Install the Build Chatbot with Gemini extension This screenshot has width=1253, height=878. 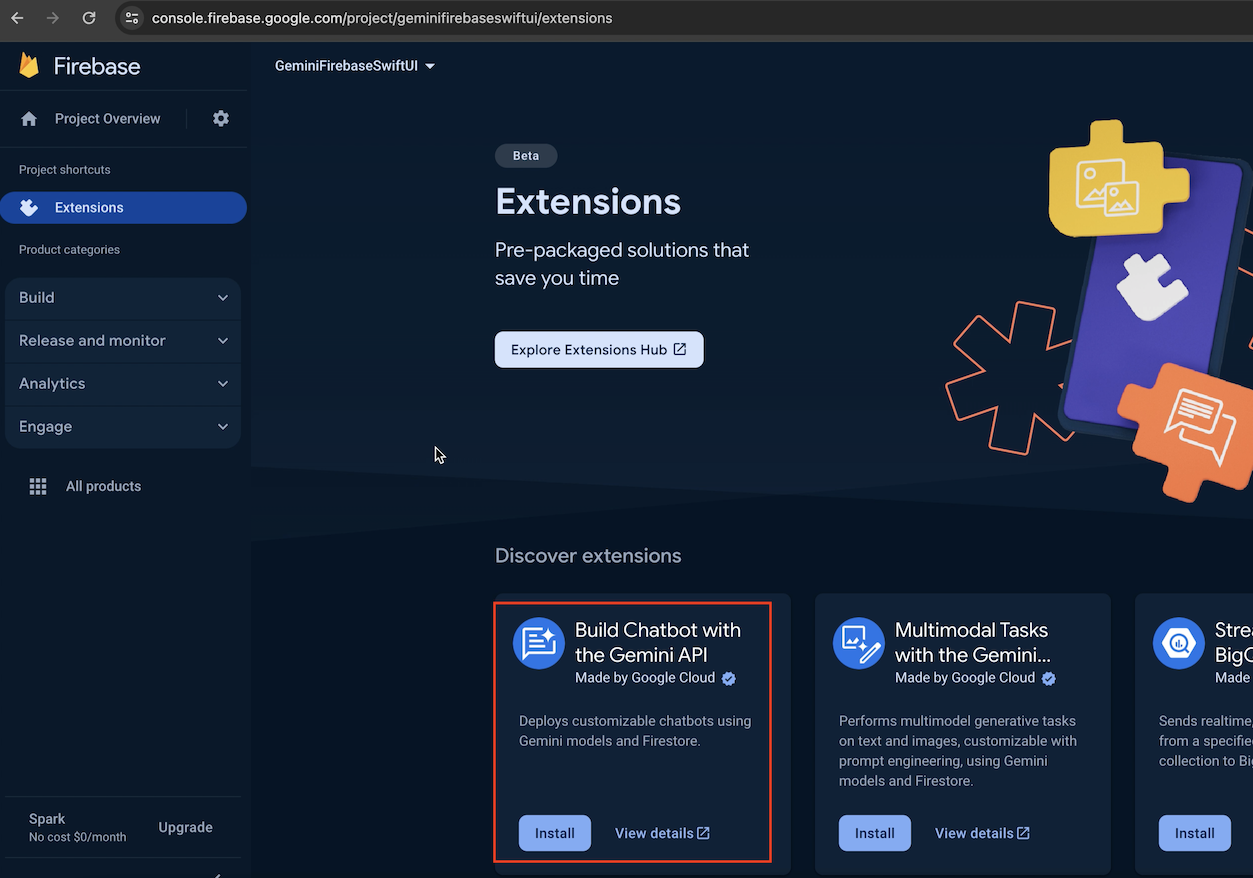pyautogui.click(x=554, y=833)
